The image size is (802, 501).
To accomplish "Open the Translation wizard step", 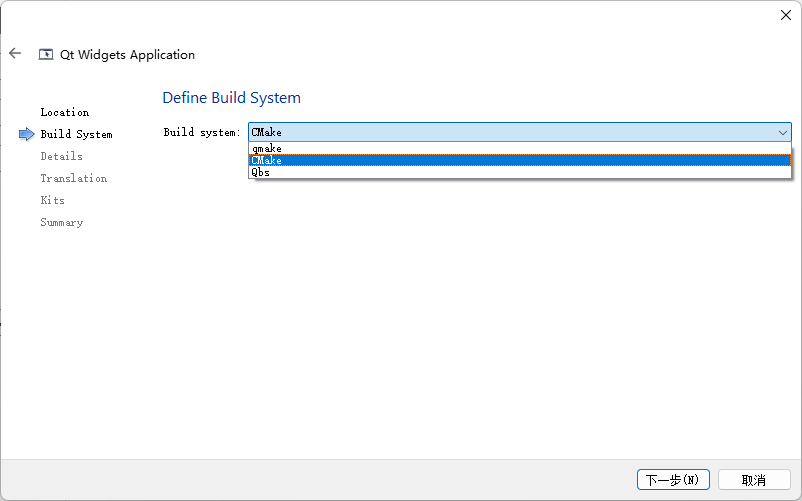I will click(73, 178).
